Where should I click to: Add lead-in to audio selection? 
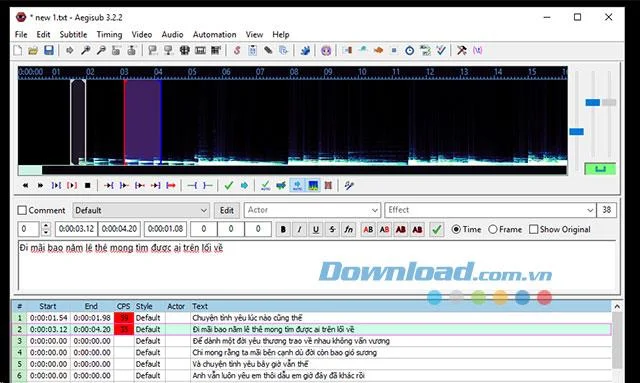[192, 185]
